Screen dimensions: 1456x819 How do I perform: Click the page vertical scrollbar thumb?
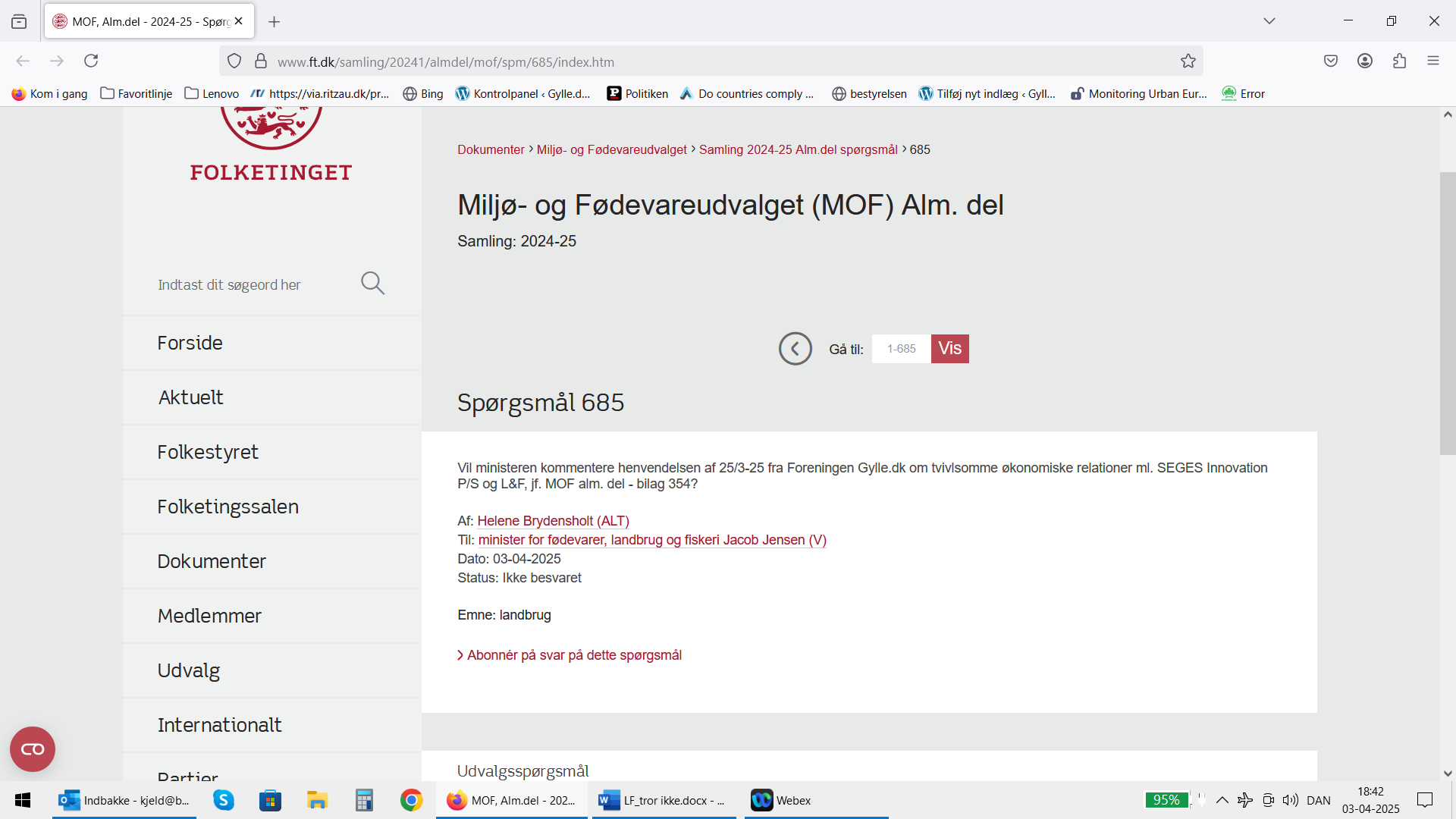(x=1448, y=313)
